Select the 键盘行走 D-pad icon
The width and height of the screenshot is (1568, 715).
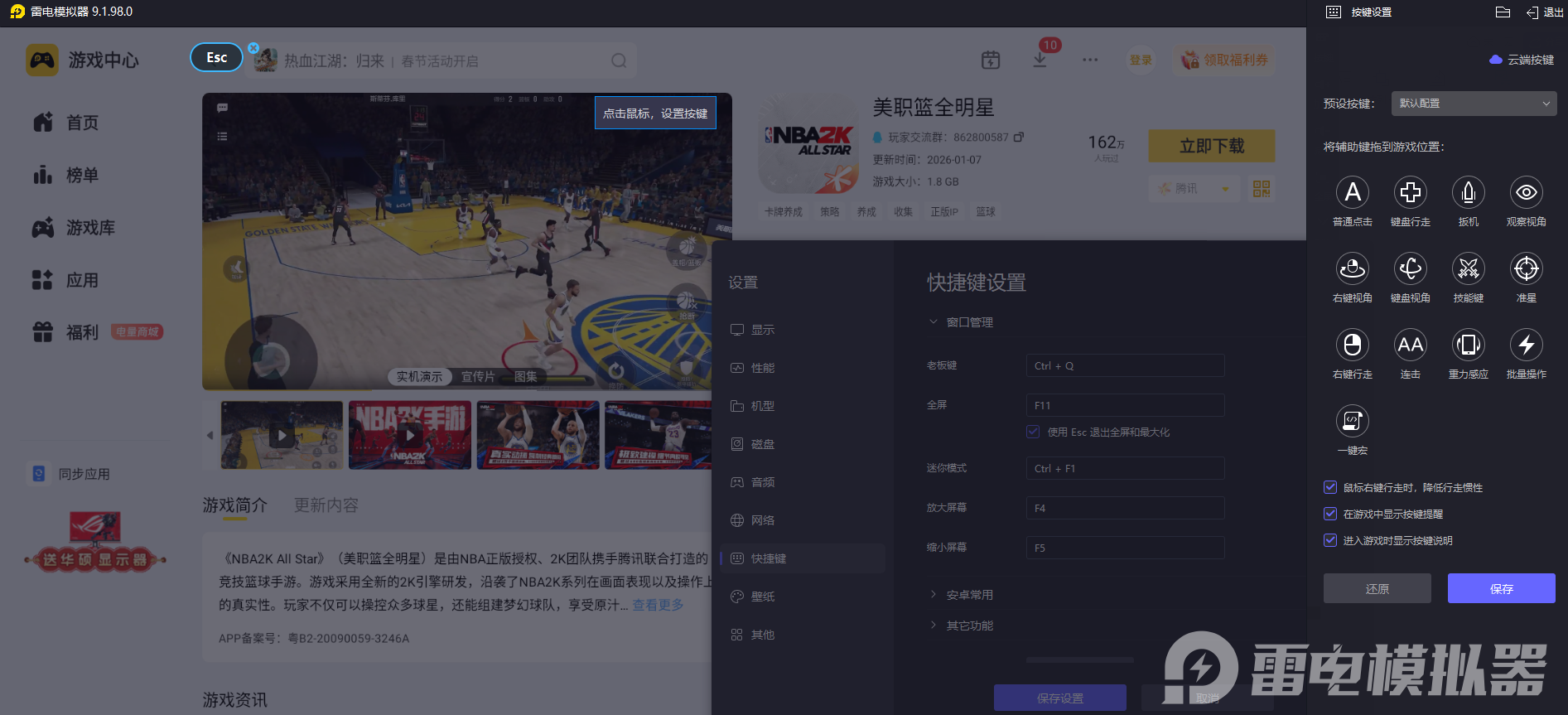pyautogui.click(x=1410, y=193)
